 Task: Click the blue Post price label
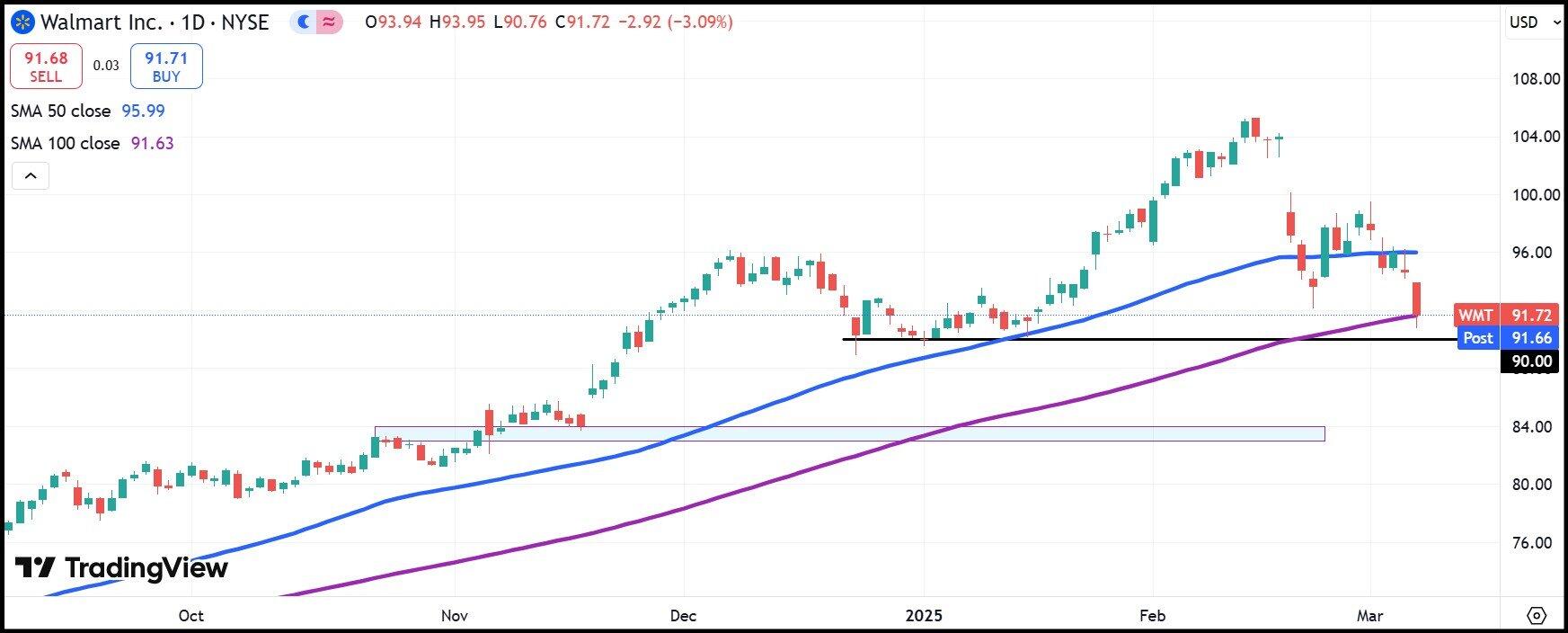[x=1506, y=338]
